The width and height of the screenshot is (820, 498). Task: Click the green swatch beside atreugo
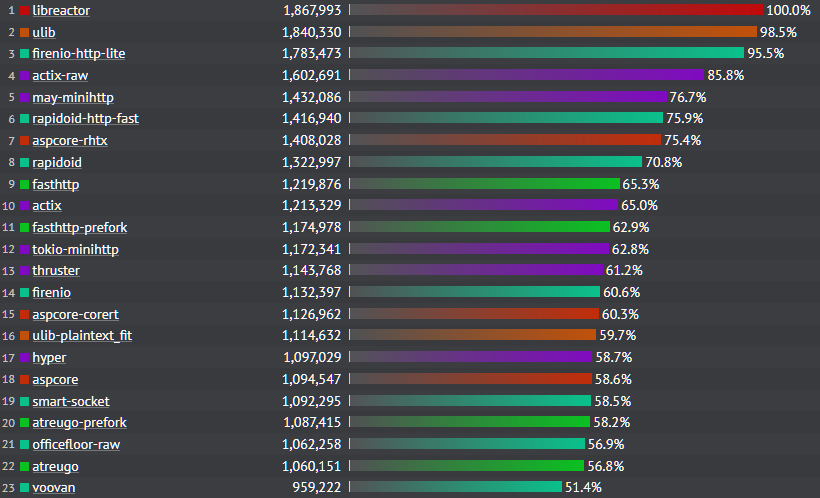pos(24,467)
